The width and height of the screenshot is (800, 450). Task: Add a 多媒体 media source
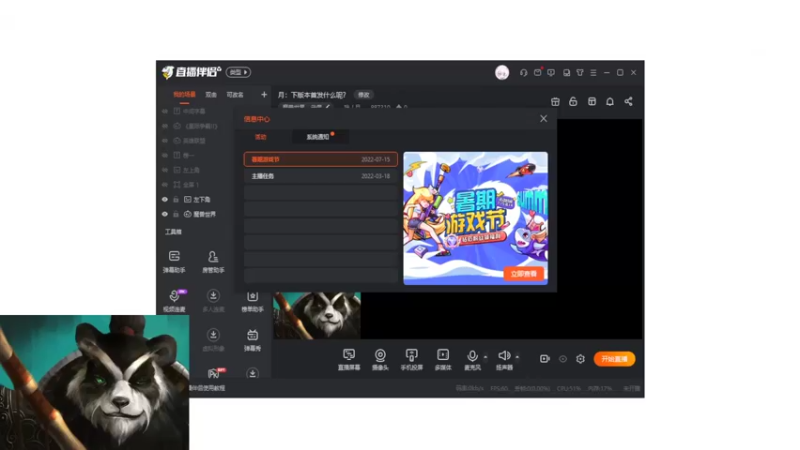pos(443,359)
